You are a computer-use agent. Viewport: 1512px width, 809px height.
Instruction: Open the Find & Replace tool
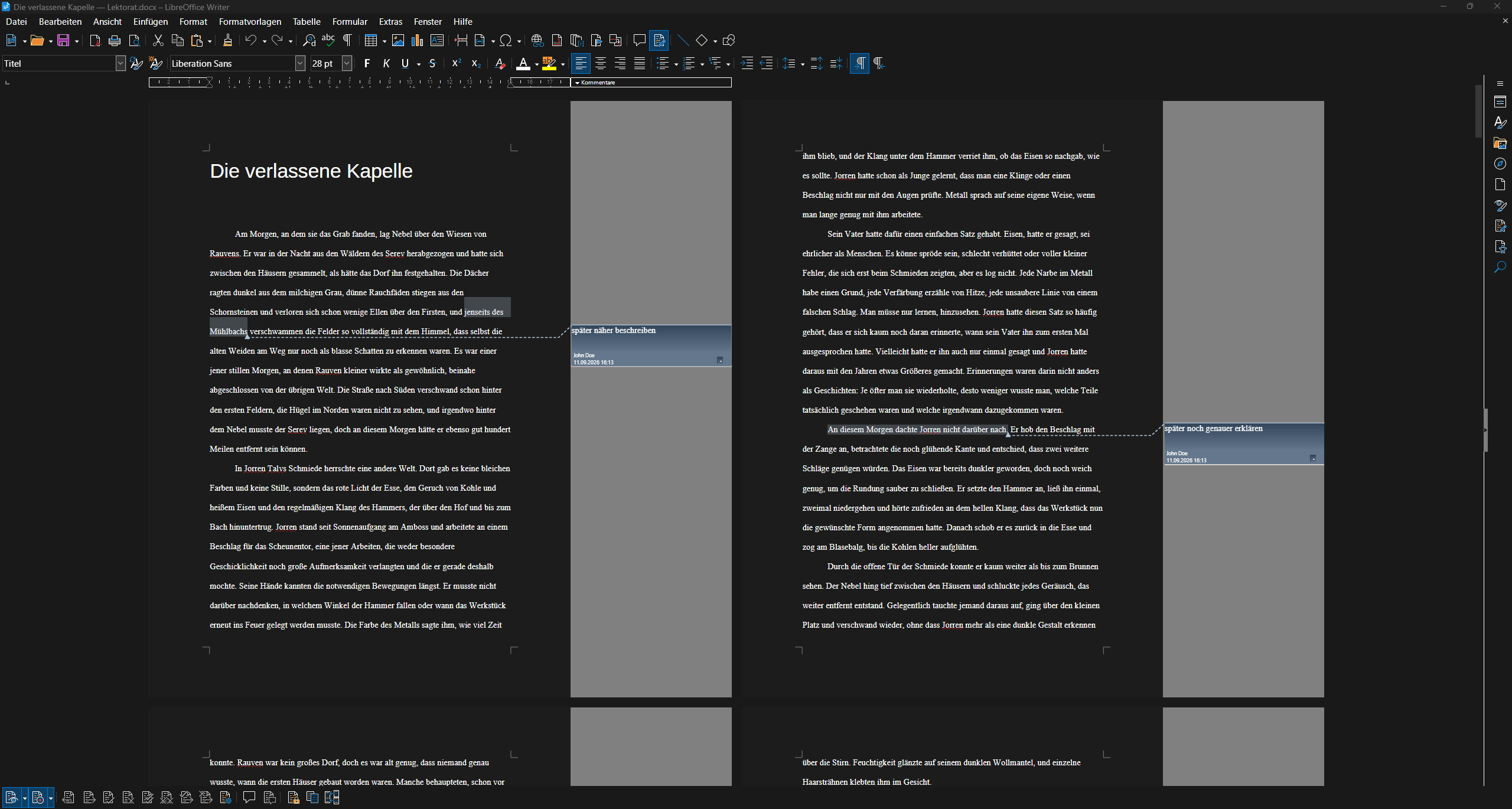[309, 40]
